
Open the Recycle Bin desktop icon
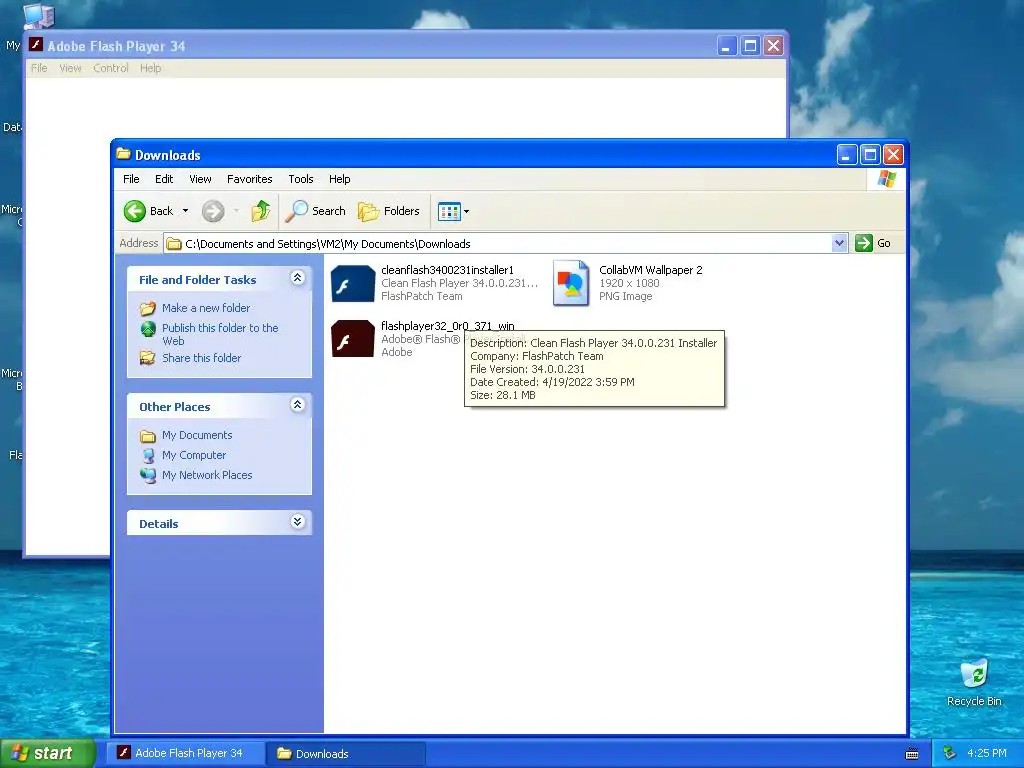[974, 683]
